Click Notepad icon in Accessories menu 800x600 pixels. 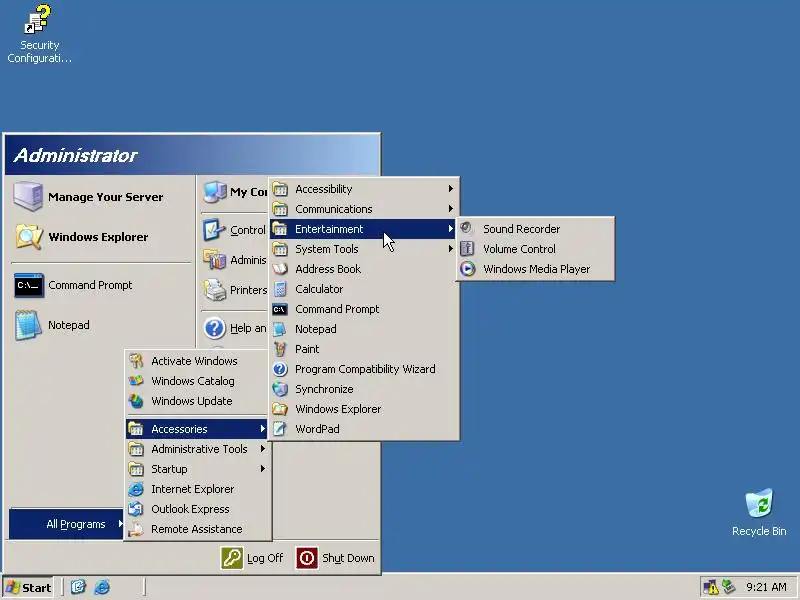280,329
